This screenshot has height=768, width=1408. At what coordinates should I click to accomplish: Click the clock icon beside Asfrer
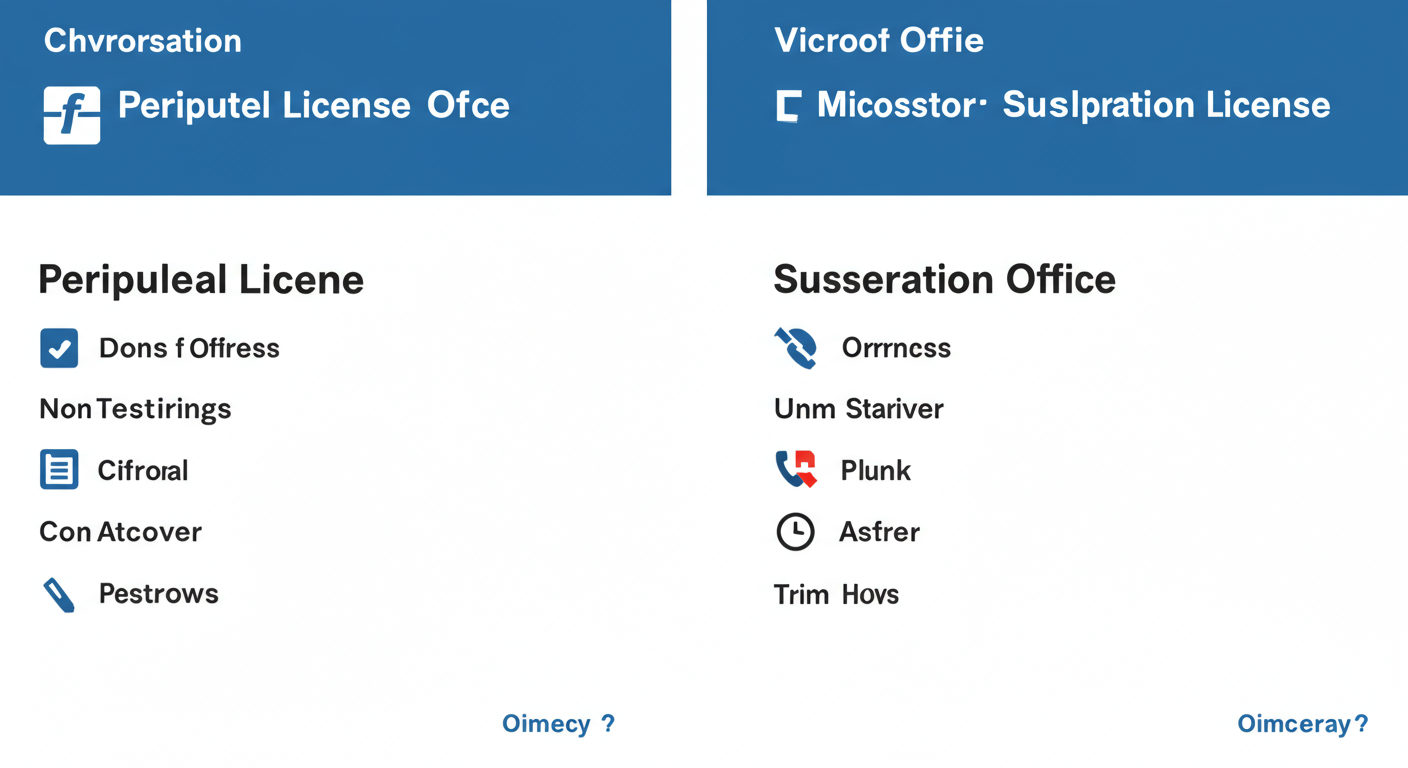pos(795,532)
